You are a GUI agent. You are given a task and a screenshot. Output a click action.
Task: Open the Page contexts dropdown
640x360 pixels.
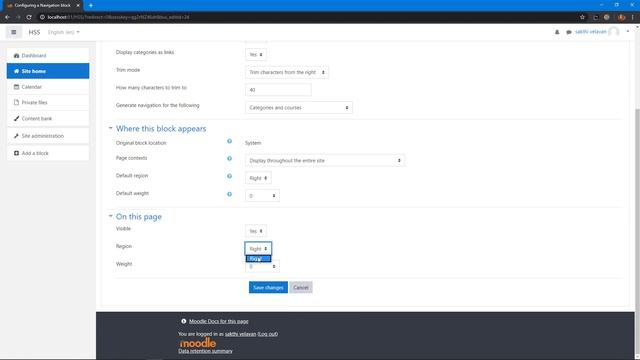pos(325,160)
